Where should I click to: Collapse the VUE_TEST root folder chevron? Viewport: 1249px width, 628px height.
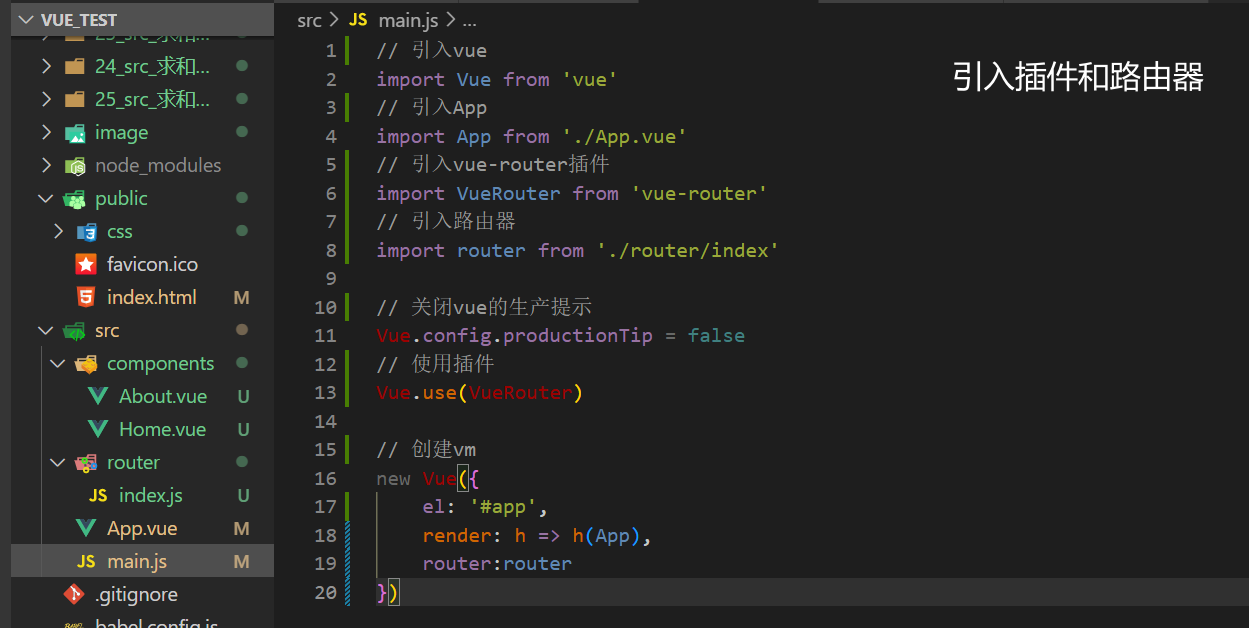(x=26, y=20)
